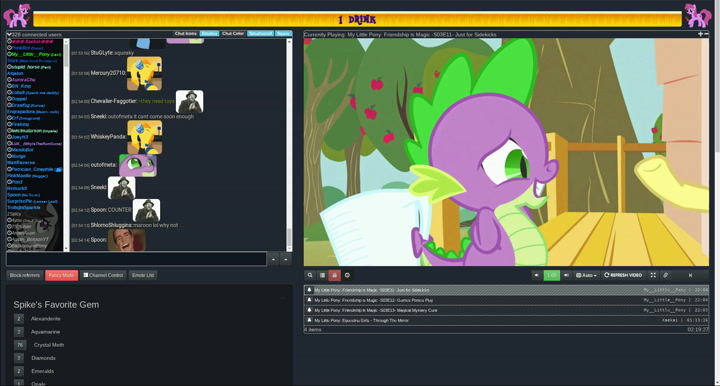
Task: Select Equestria Girls Through The Mirror item
Action: (x=506, y=320)
